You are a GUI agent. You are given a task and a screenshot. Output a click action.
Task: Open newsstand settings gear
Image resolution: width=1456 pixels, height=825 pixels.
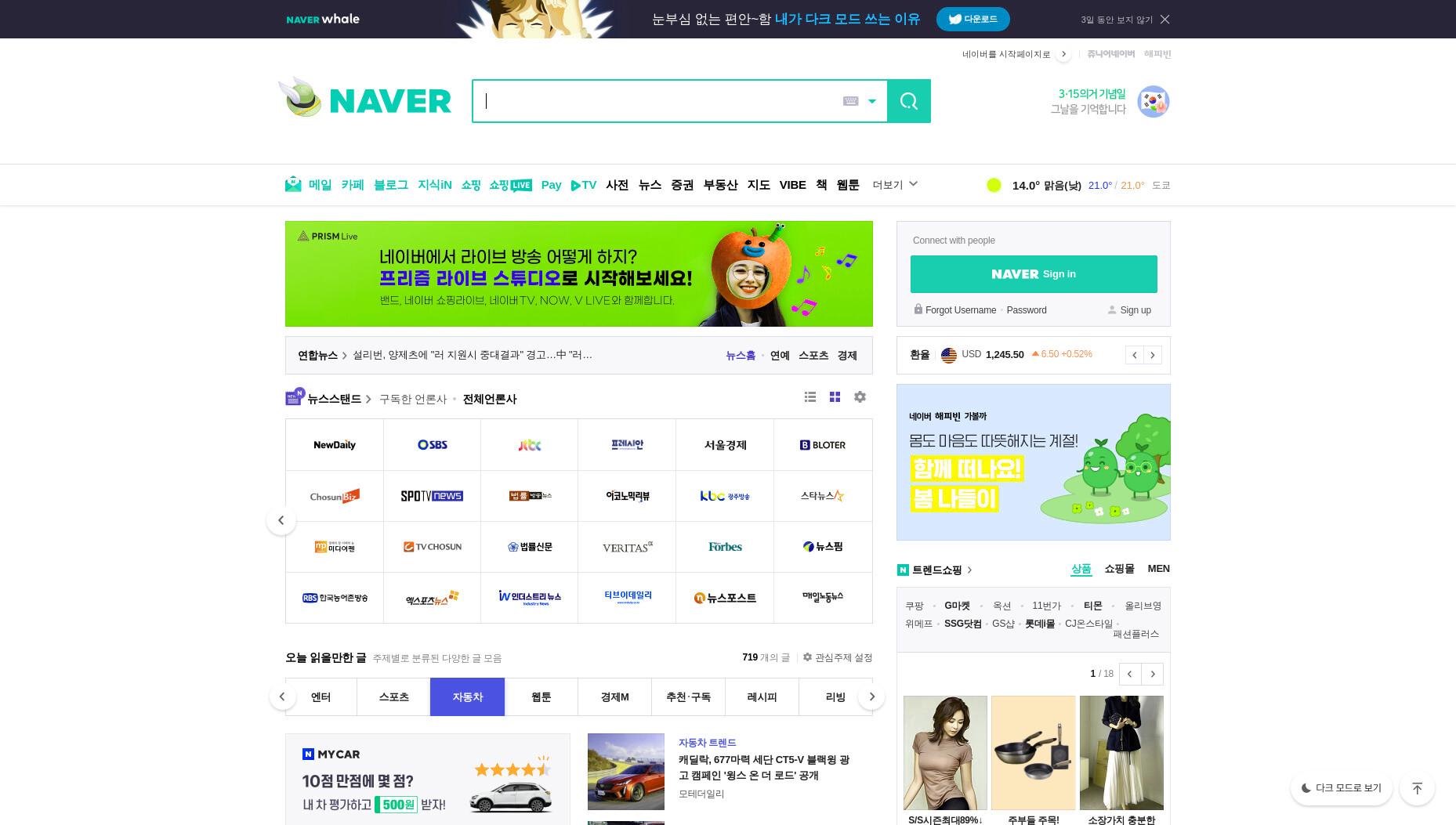860,397
